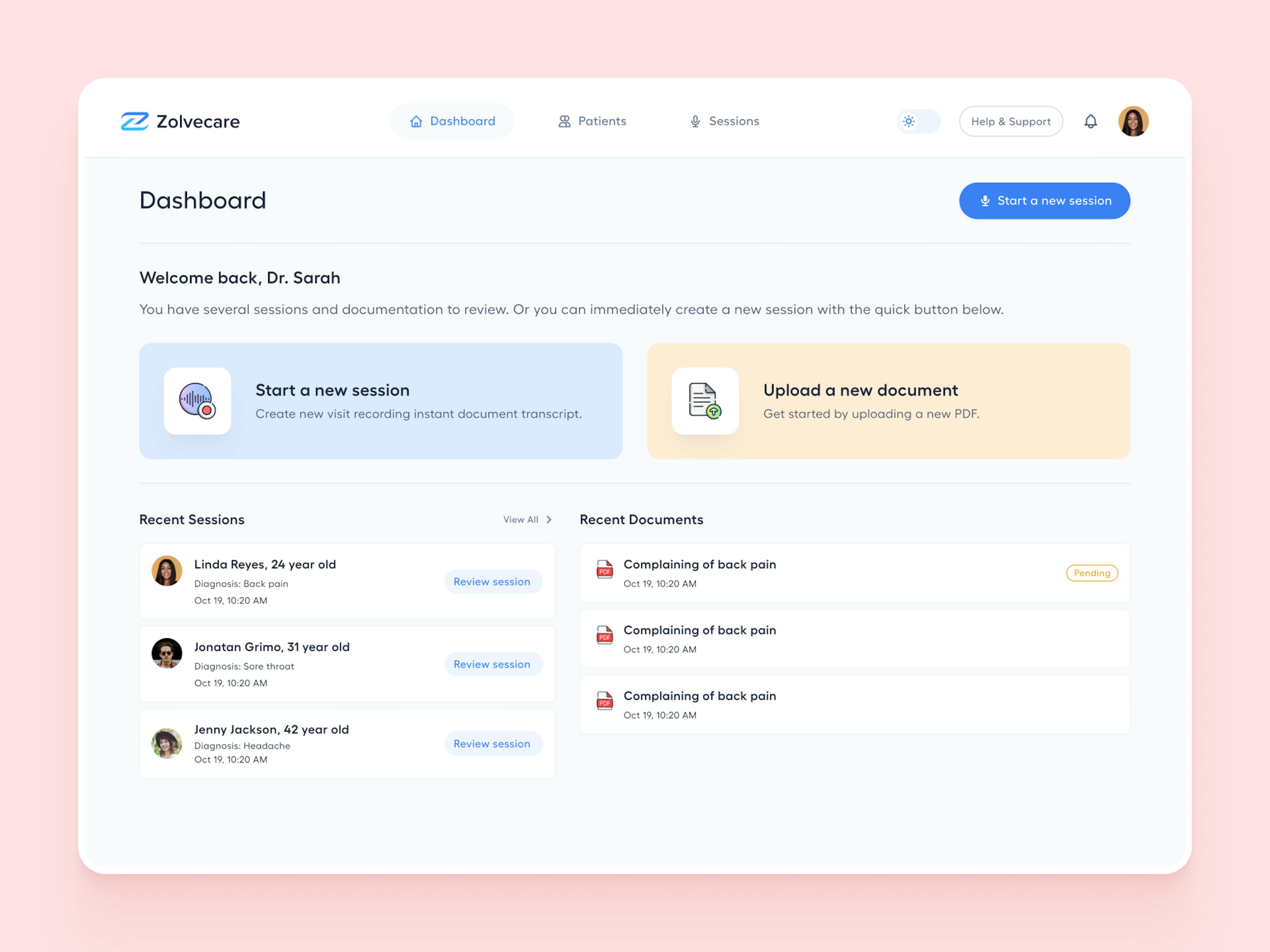Viewport: 1270px width, 952px height.
Task: Click Diagnosis: Sore throat text
Action: pyautogui.click(x=244, y=666)
